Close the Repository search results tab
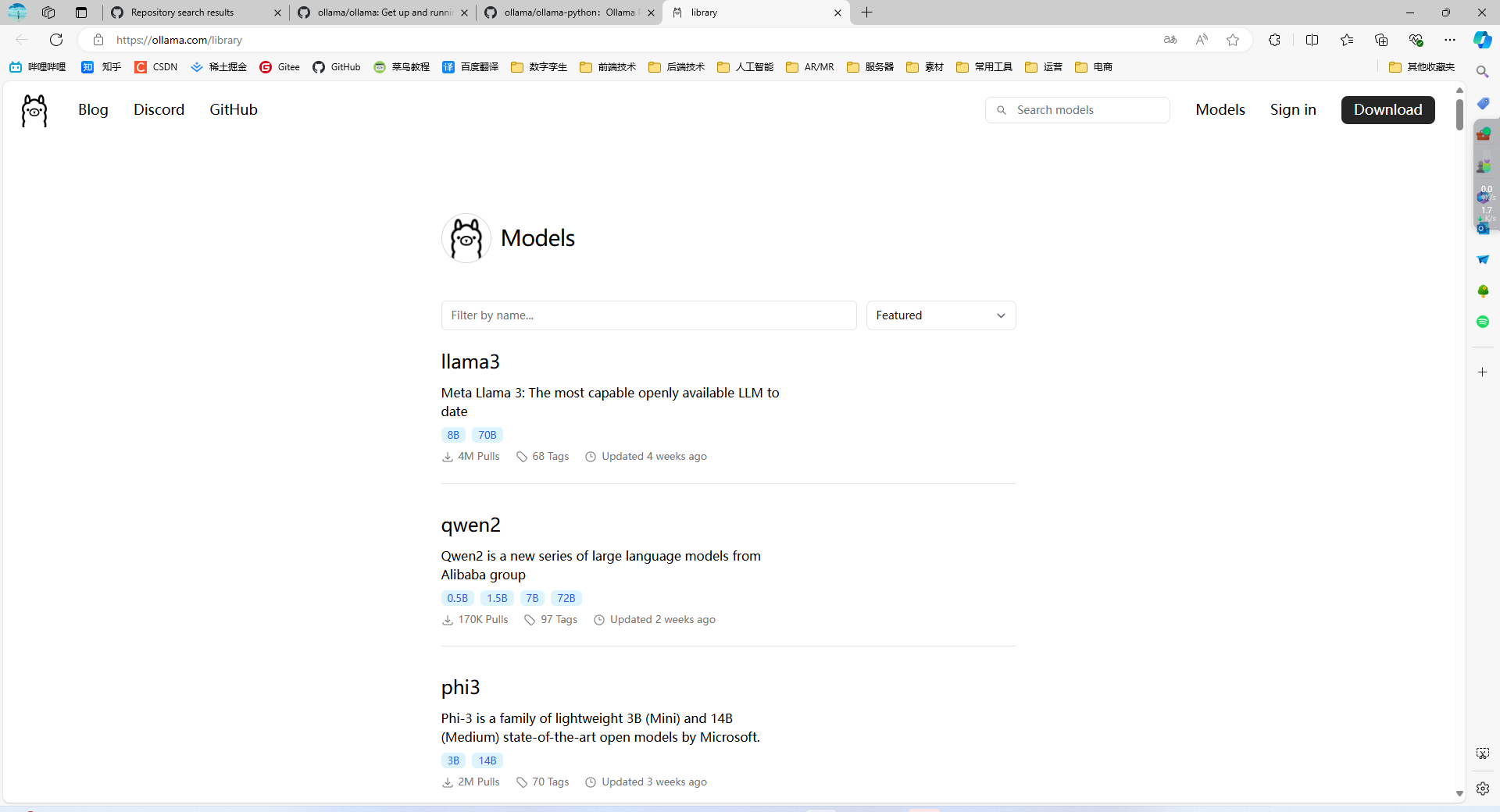This screenshot has width=1500, height=812. 277,12
